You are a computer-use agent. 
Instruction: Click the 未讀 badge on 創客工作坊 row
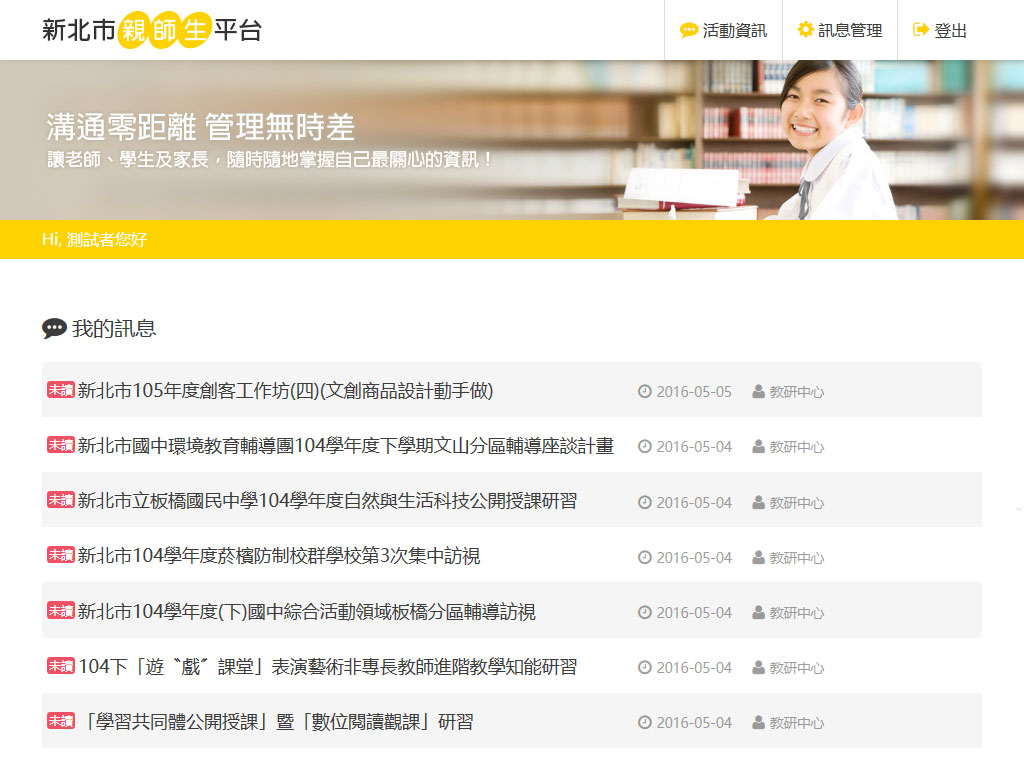pyautogui.click(x=61, y=390)
